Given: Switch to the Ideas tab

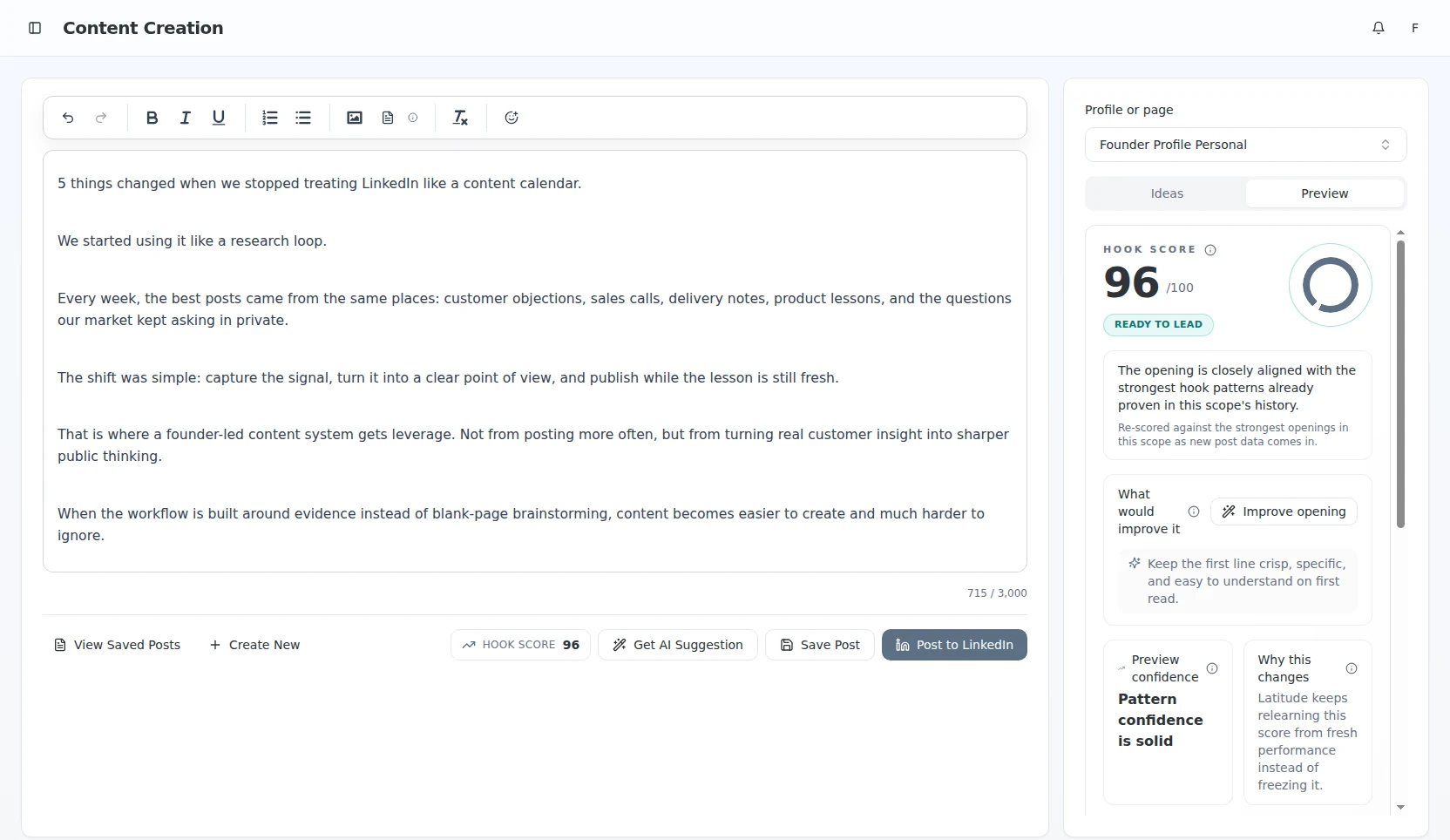Looking at the screenshot, I should tap(1167, 193).
